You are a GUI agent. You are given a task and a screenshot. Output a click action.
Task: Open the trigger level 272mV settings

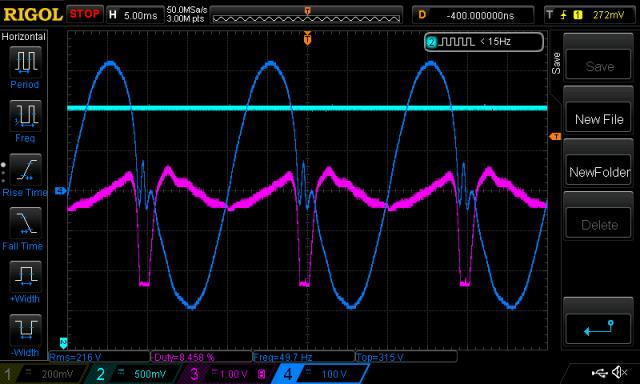tap(590, 16)
